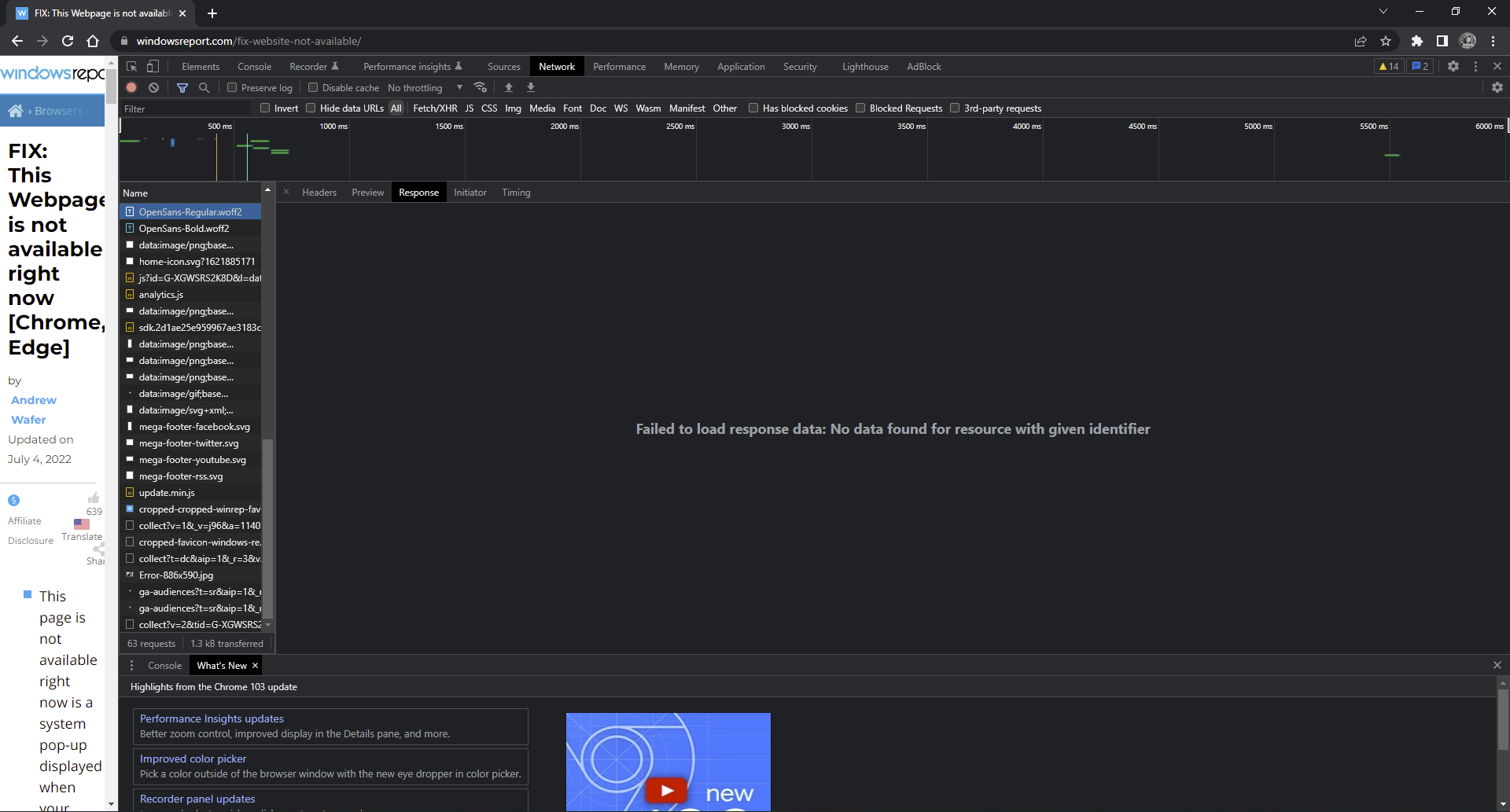
Task: Click the 2 issues badge
Action: click(x=1420, y=67)
